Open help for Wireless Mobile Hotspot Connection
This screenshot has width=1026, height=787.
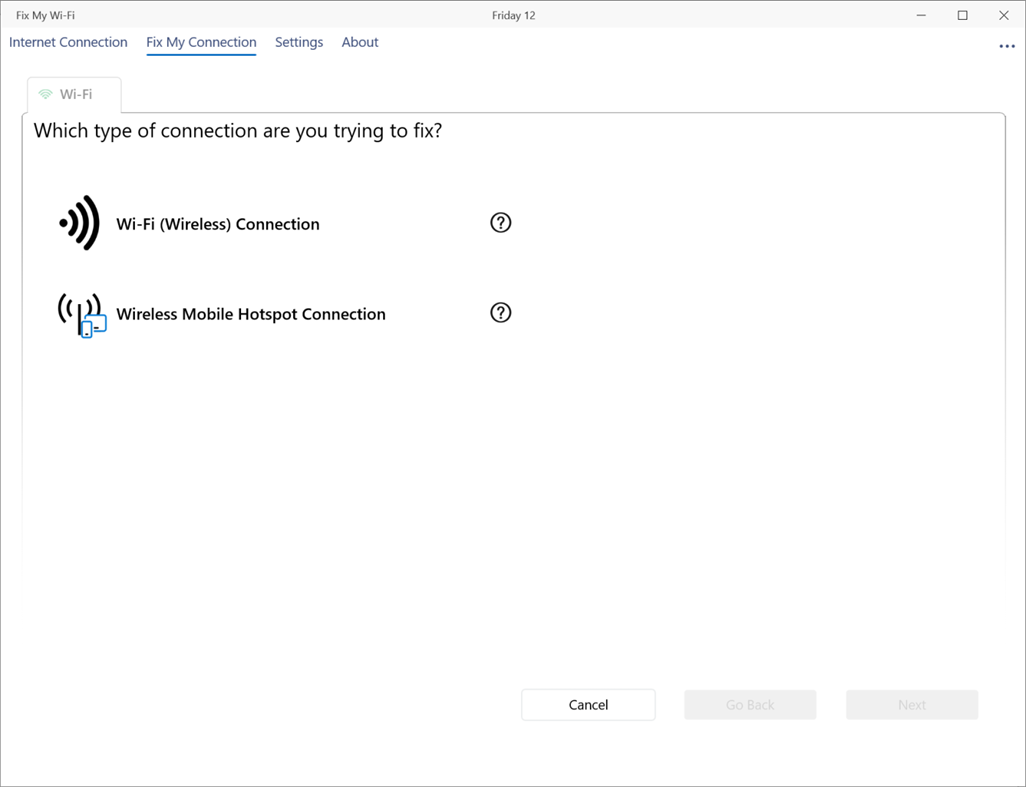(x=501, y=313)
